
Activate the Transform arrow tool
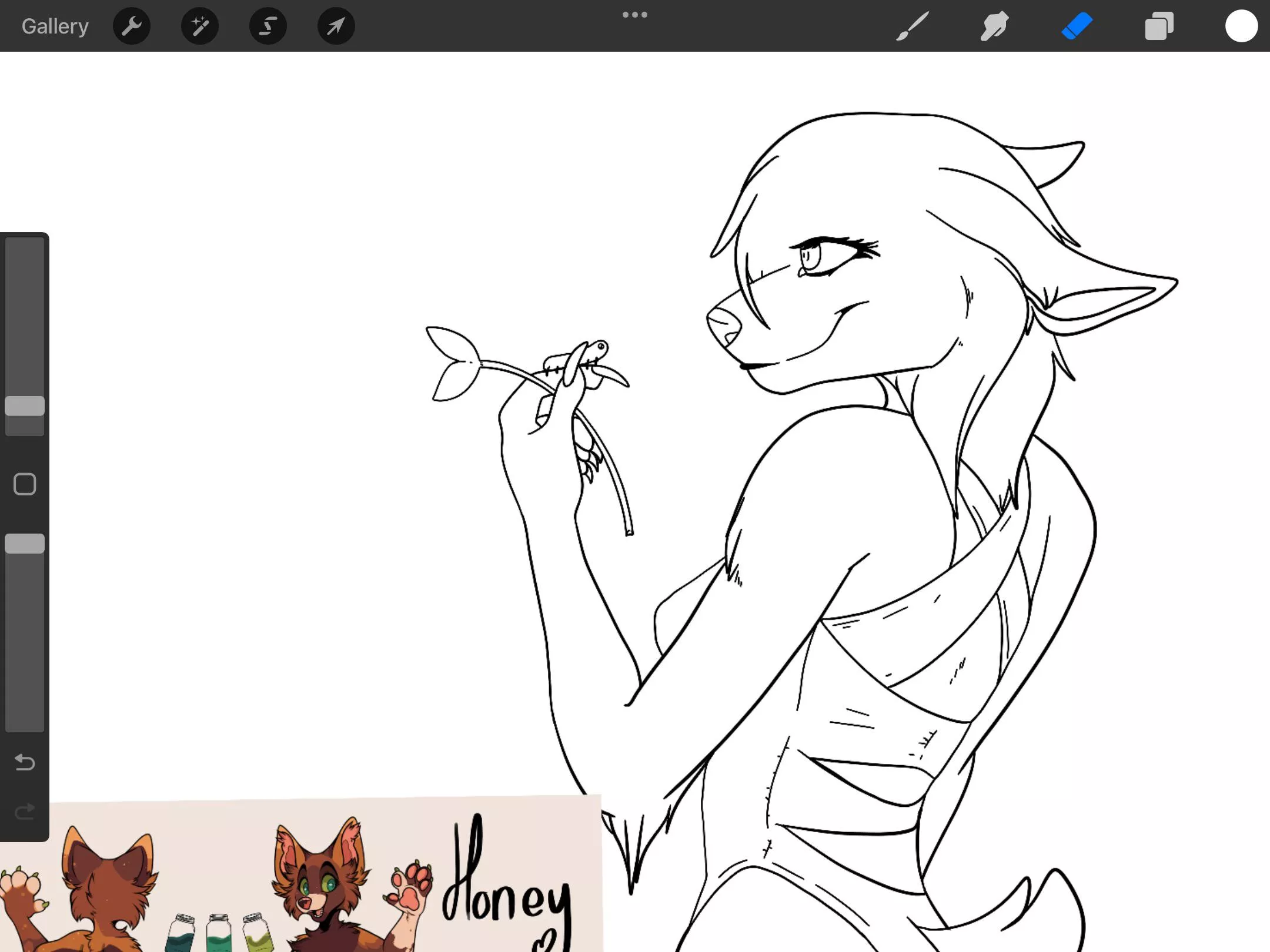(336, 26)
